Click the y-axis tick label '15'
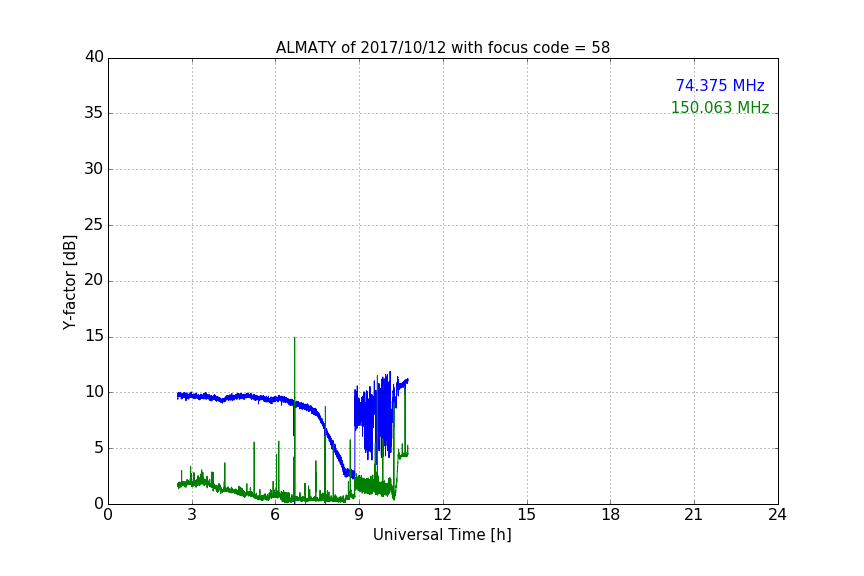Viewport: 864px width, 576px height. (x=94, y=336)
